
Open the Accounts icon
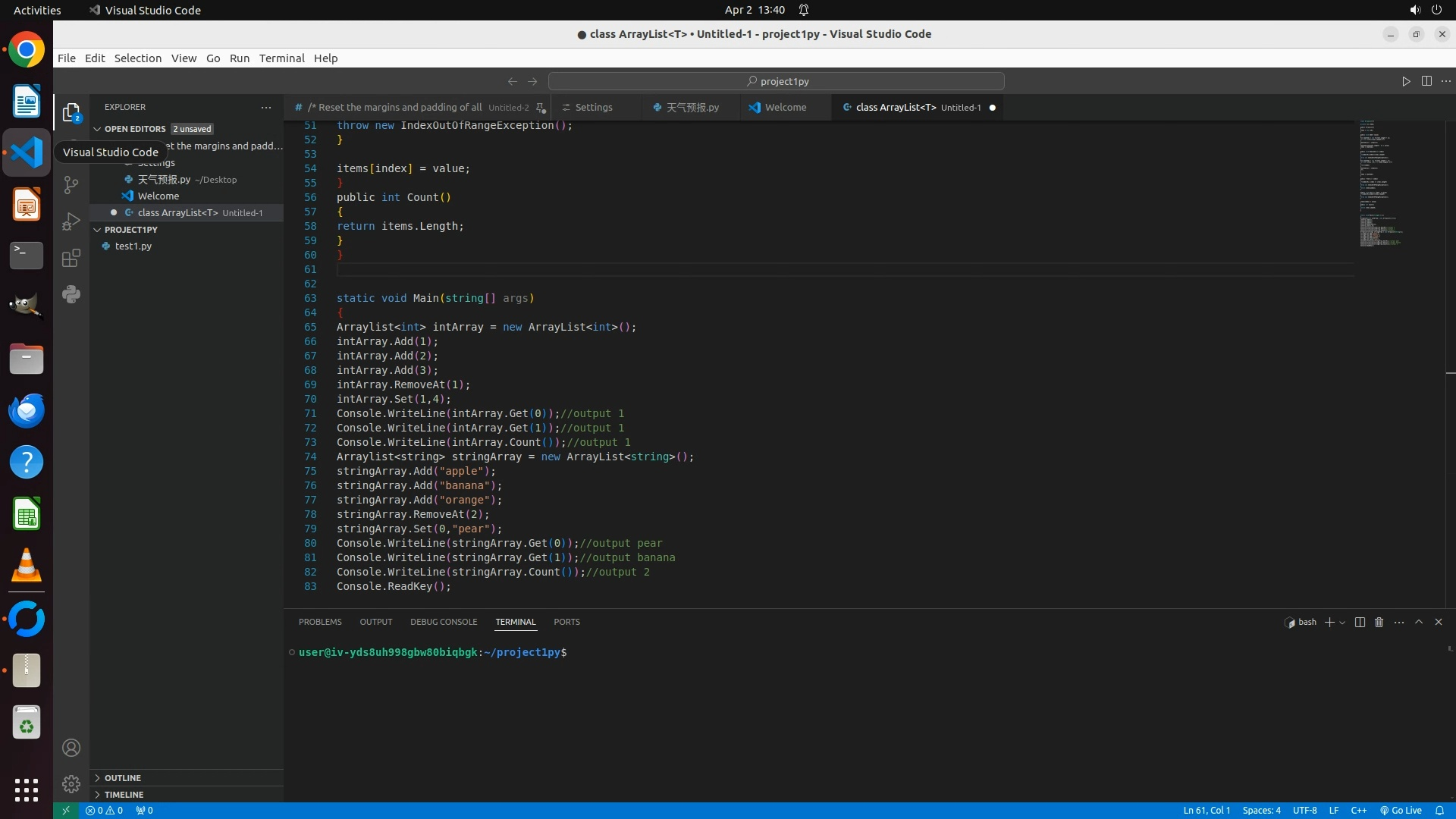pos(71,748)
